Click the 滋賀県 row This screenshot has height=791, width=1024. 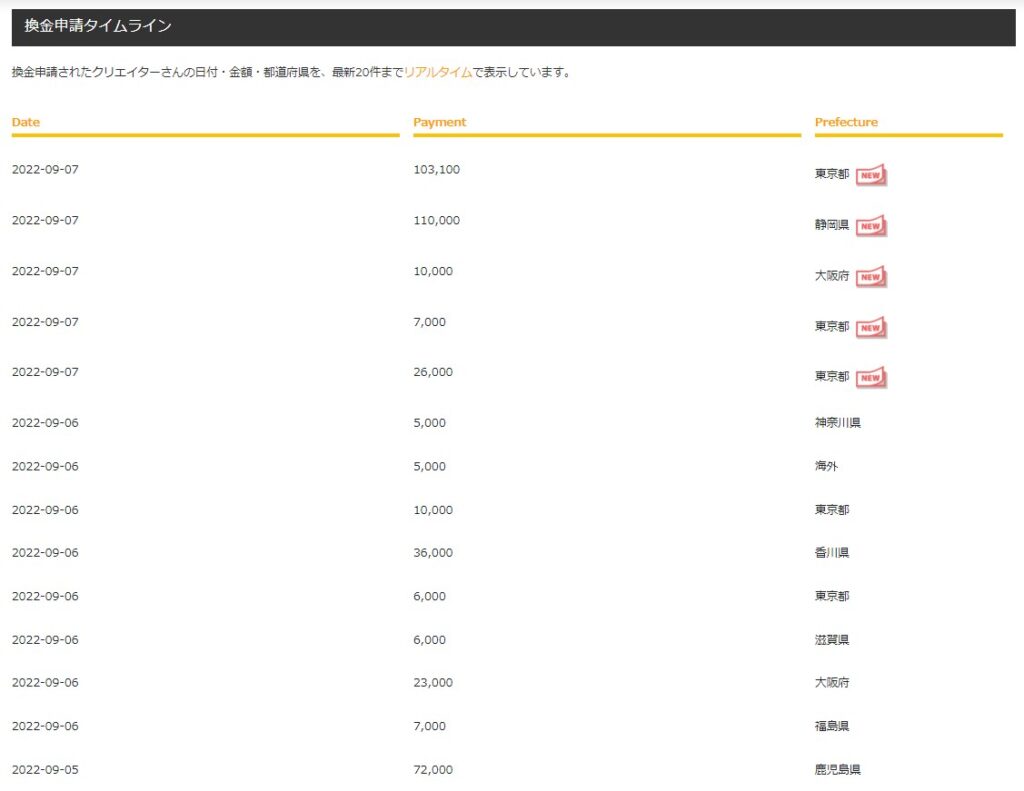pos(832,639)
